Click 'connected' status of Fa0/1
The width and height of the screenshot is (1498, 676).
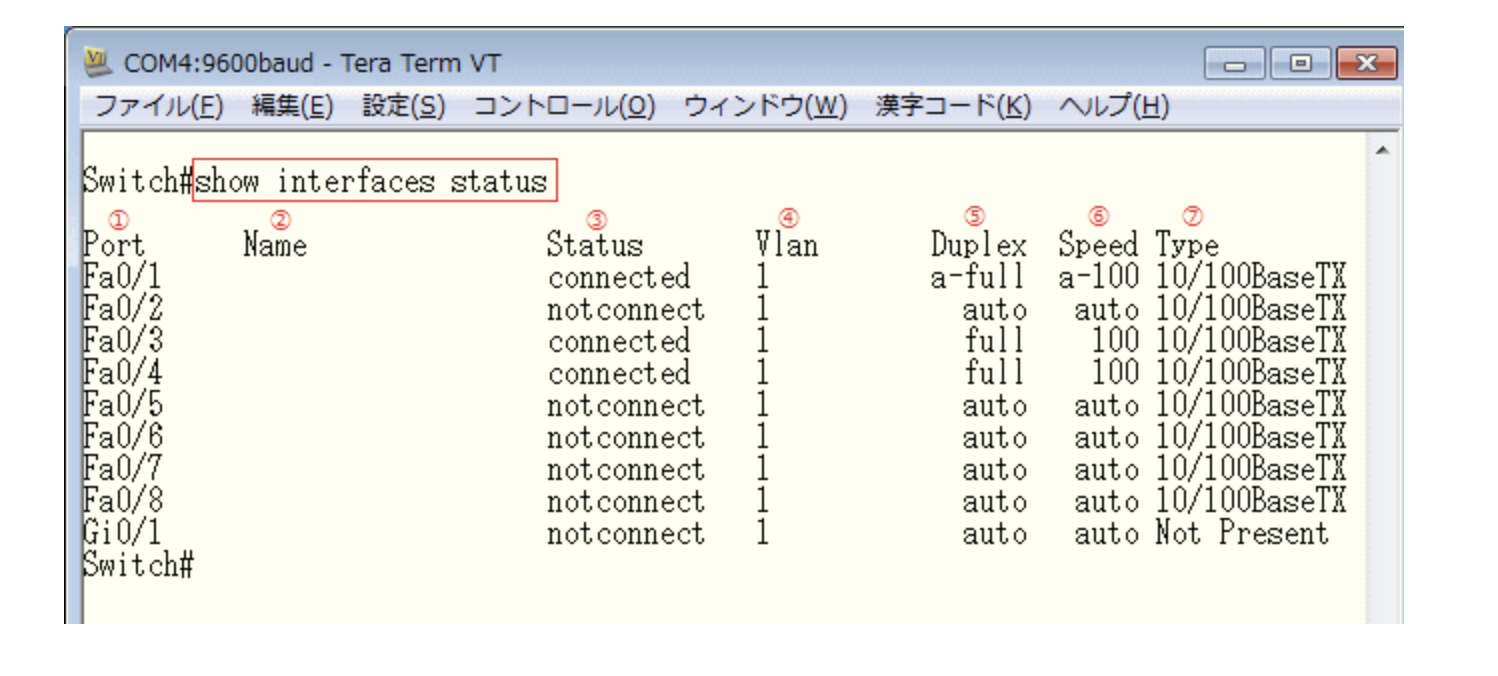coord(619,277)
